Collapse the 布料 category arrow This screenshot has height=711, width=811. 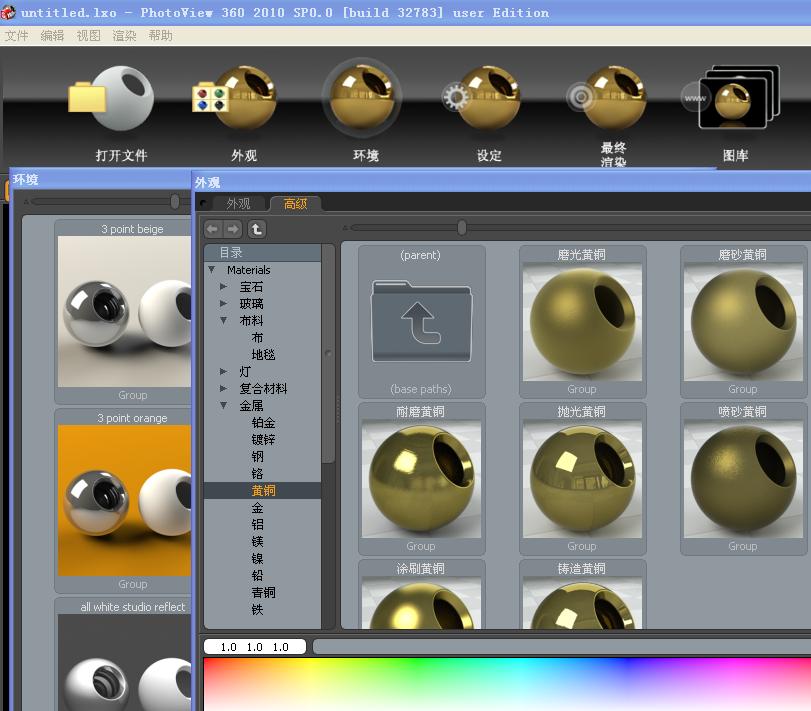coord(223,321)
